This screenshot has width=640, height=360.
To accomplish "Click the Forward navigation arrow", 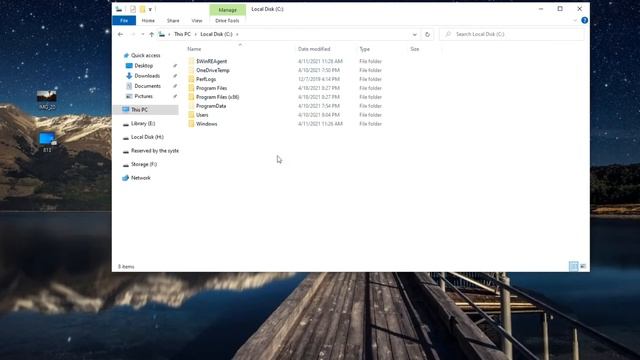I will click(x=133, y=34).
